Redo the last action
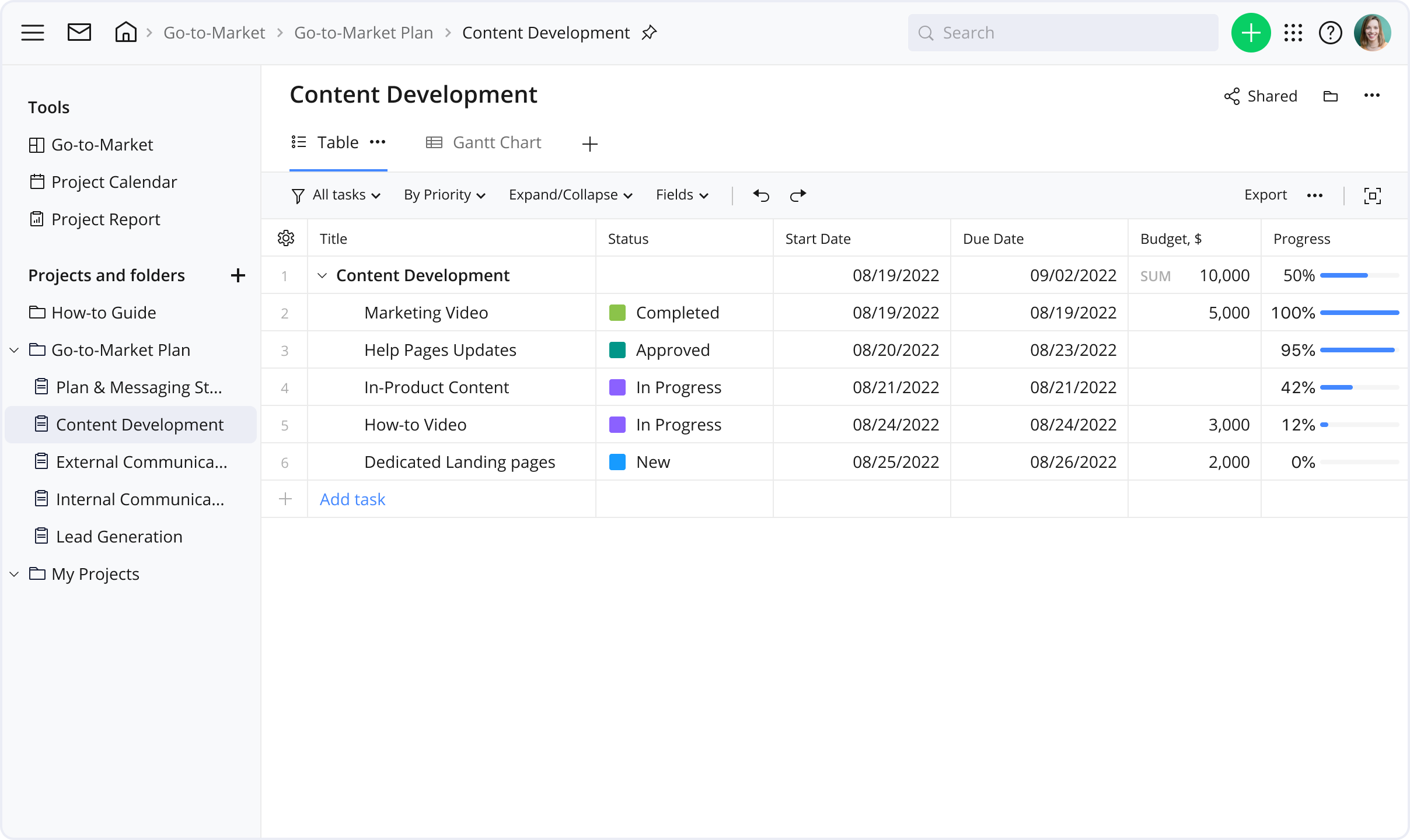Viewport: 1410px width, 840px height. [x=798, y=195]
